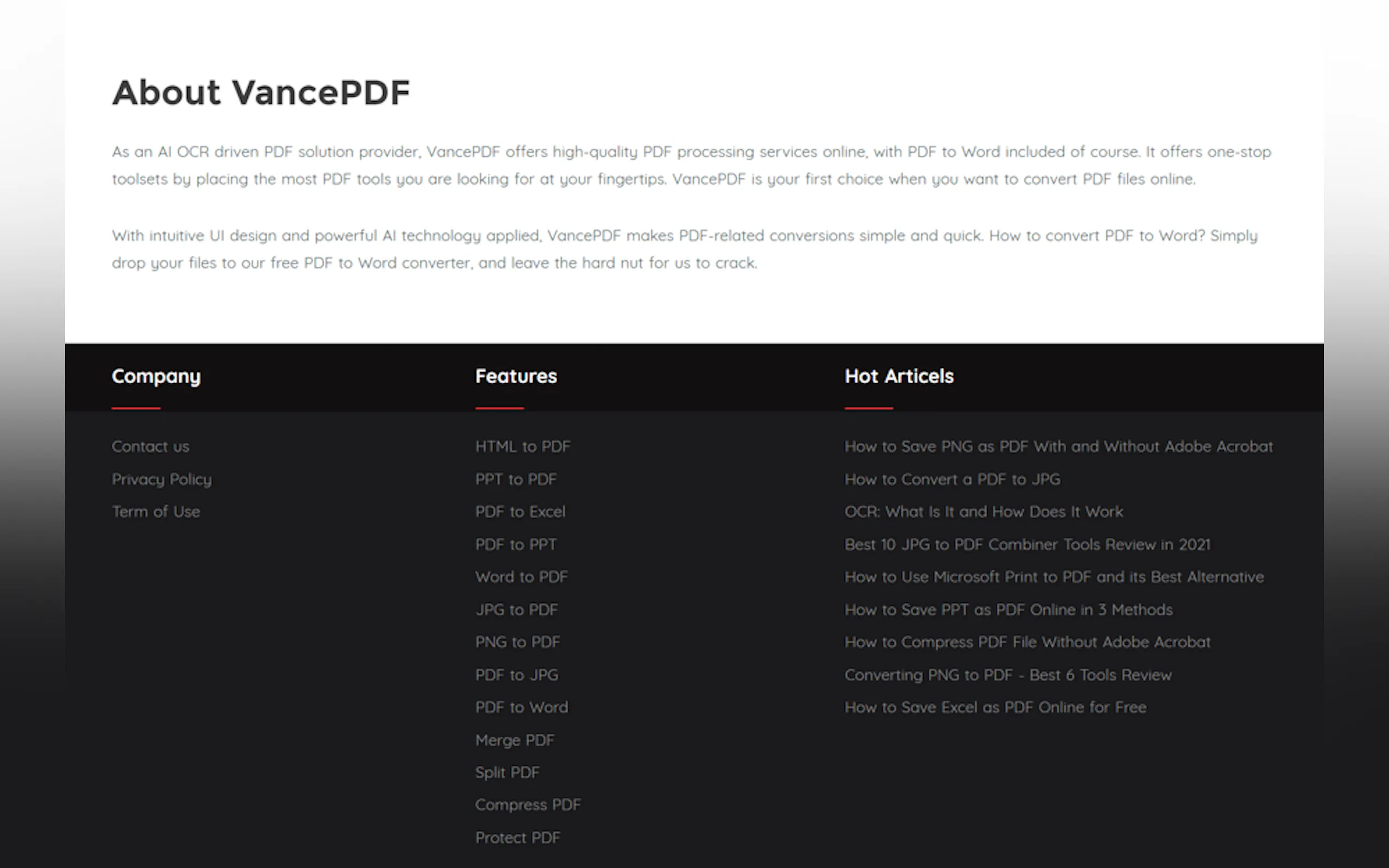The height and width of the screenshot is (868, 1389).
Task: Go to the Privacy Policy page
Action: coord(161,479)
